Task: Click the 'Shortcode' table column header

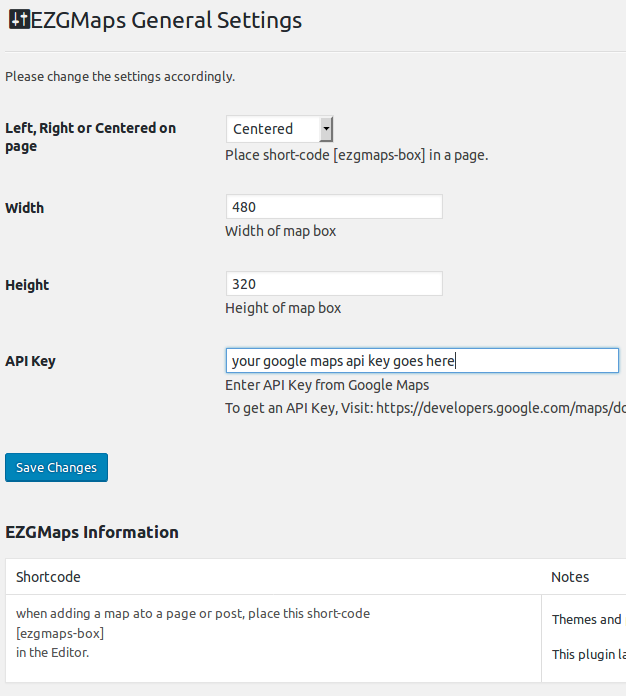Action: tap(48, 577)
